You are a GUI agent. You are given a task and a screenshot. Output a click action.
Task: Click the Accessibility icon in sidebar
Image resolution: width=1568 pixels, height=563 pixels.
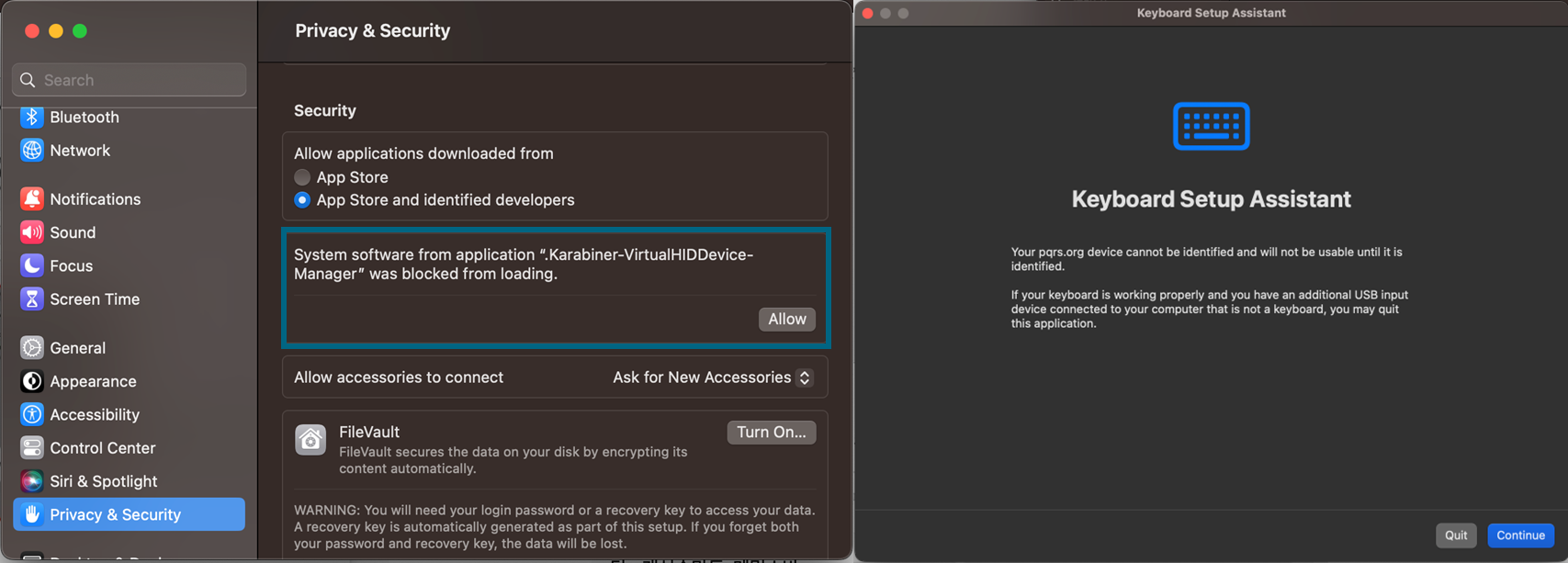pyautogui.click(x=32, y=414)
